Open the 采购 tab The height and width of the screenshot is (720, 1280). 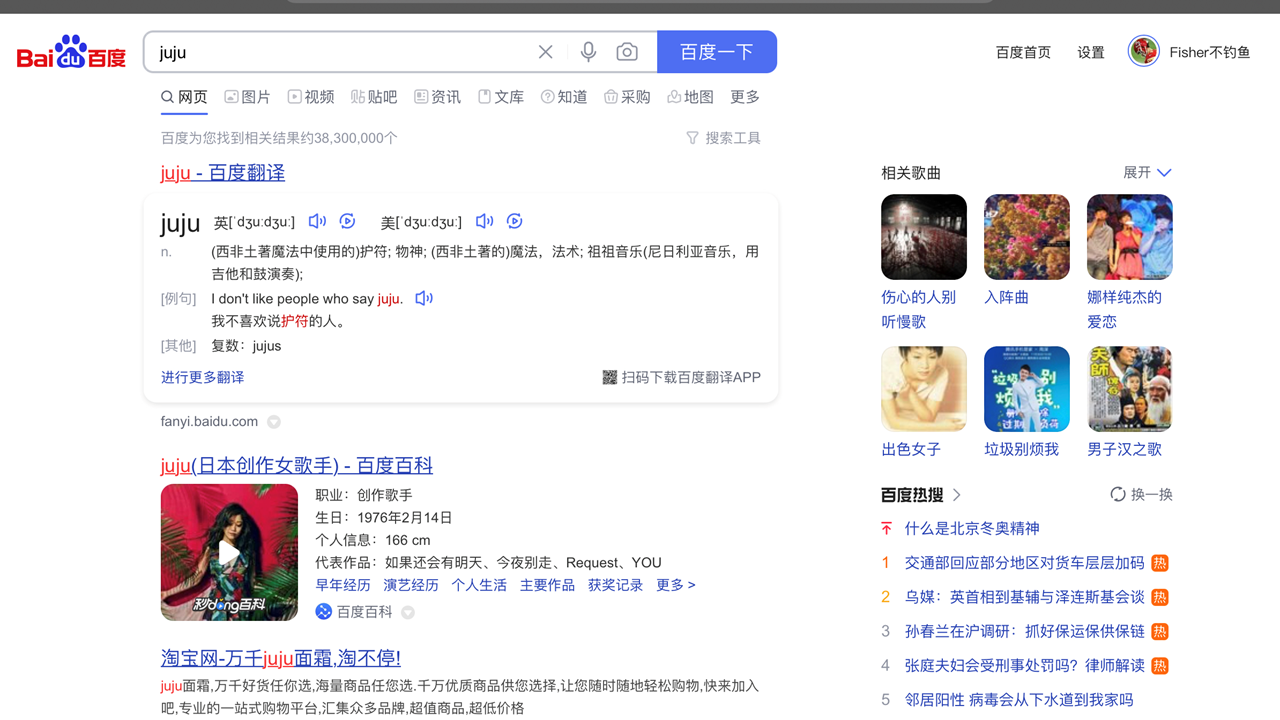(627, 97)
